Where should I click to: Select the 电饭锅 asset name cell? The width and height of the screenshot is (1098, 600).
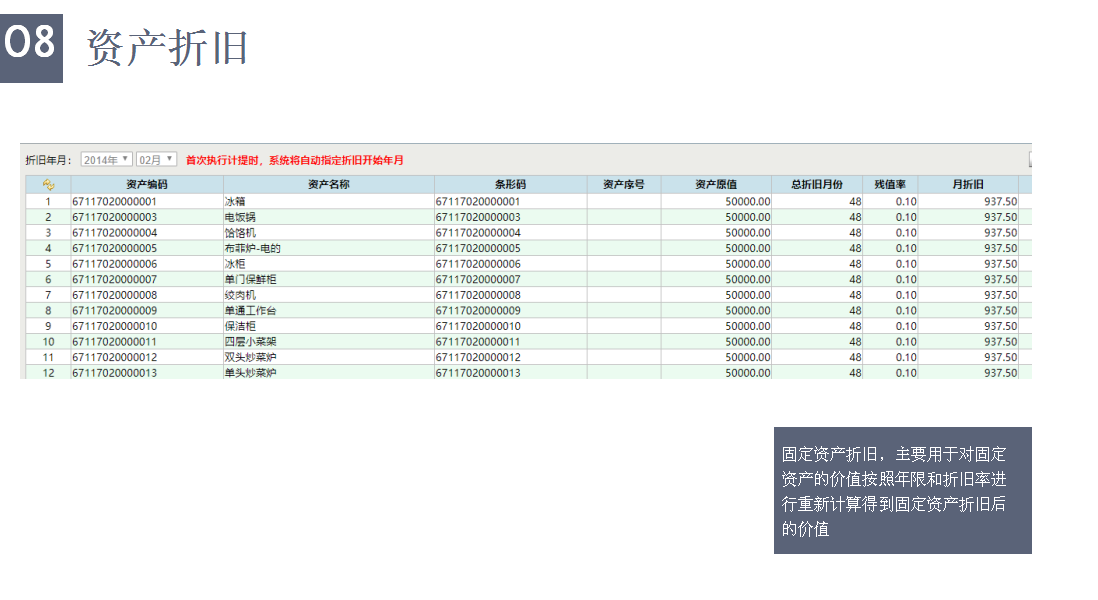click(x=240, y=217)
